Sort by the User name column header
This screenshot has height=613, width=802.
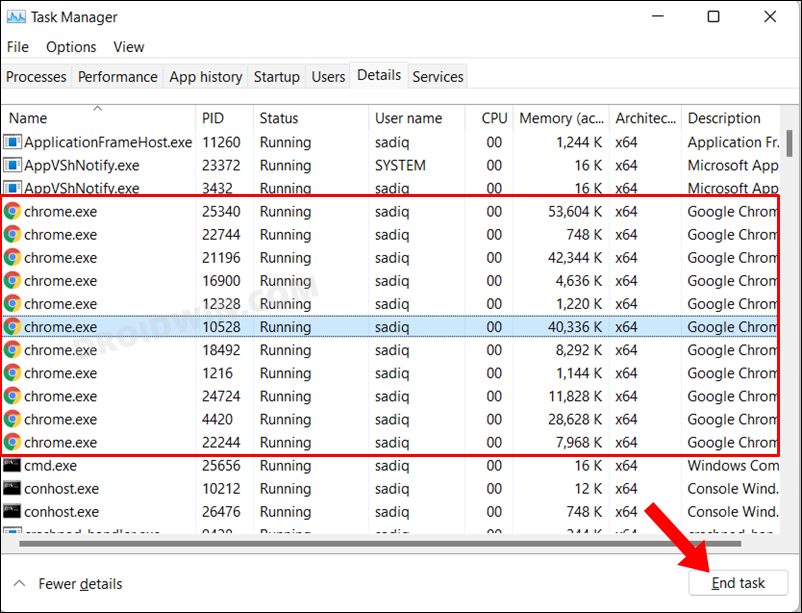[x=416, y=118]
